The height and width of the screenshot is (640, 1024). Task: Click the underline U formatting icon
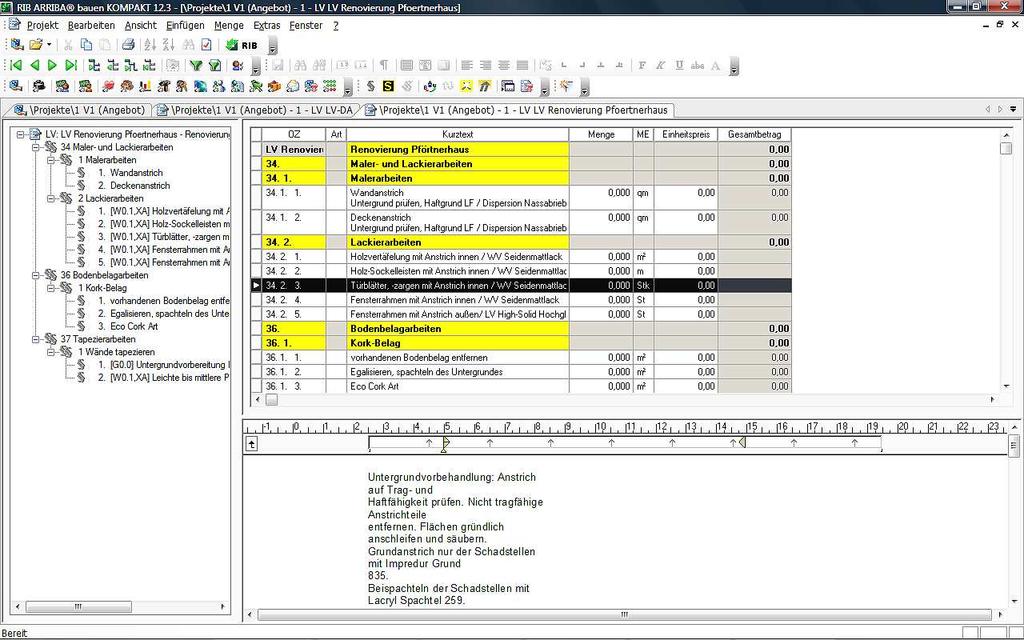(x=679, y=65)
